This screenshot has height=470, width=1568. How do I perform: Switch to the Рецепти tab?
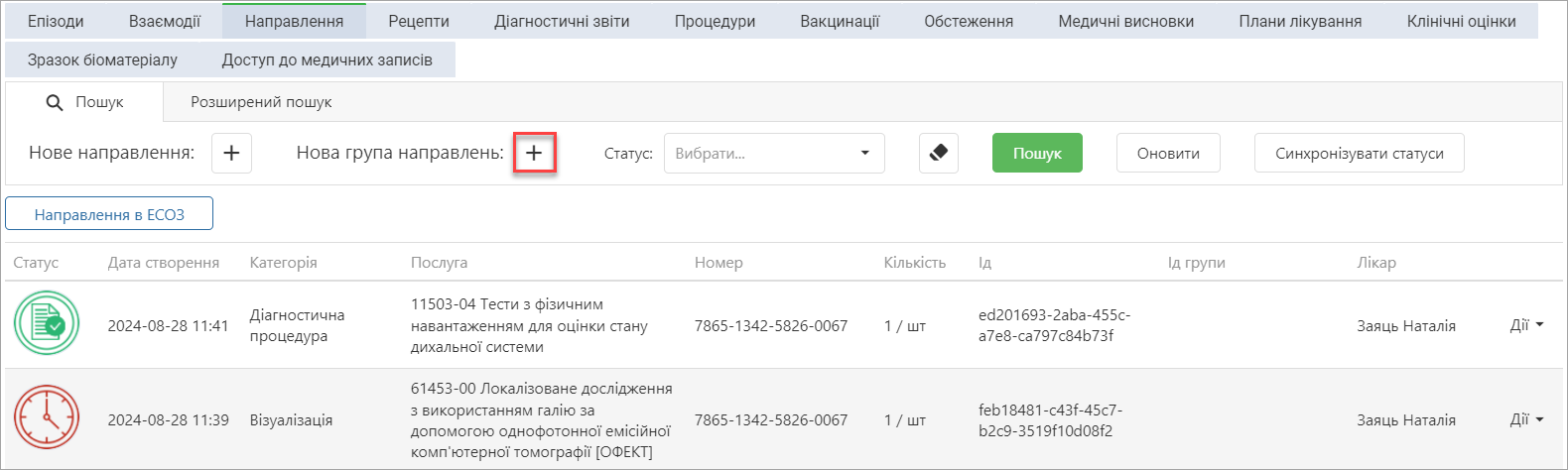[419, 21]
